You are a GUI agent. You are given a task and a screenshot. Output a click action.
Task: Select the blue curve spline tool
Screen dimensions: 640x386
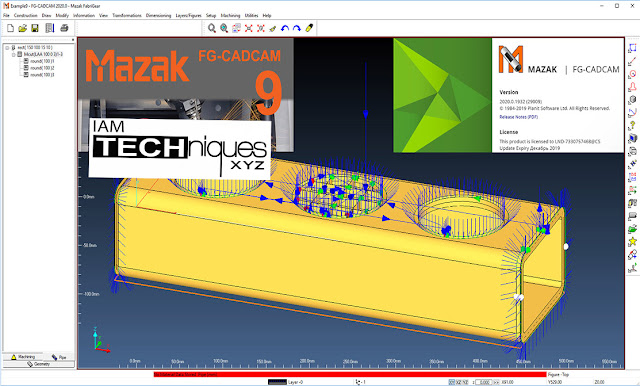[632, 112]
